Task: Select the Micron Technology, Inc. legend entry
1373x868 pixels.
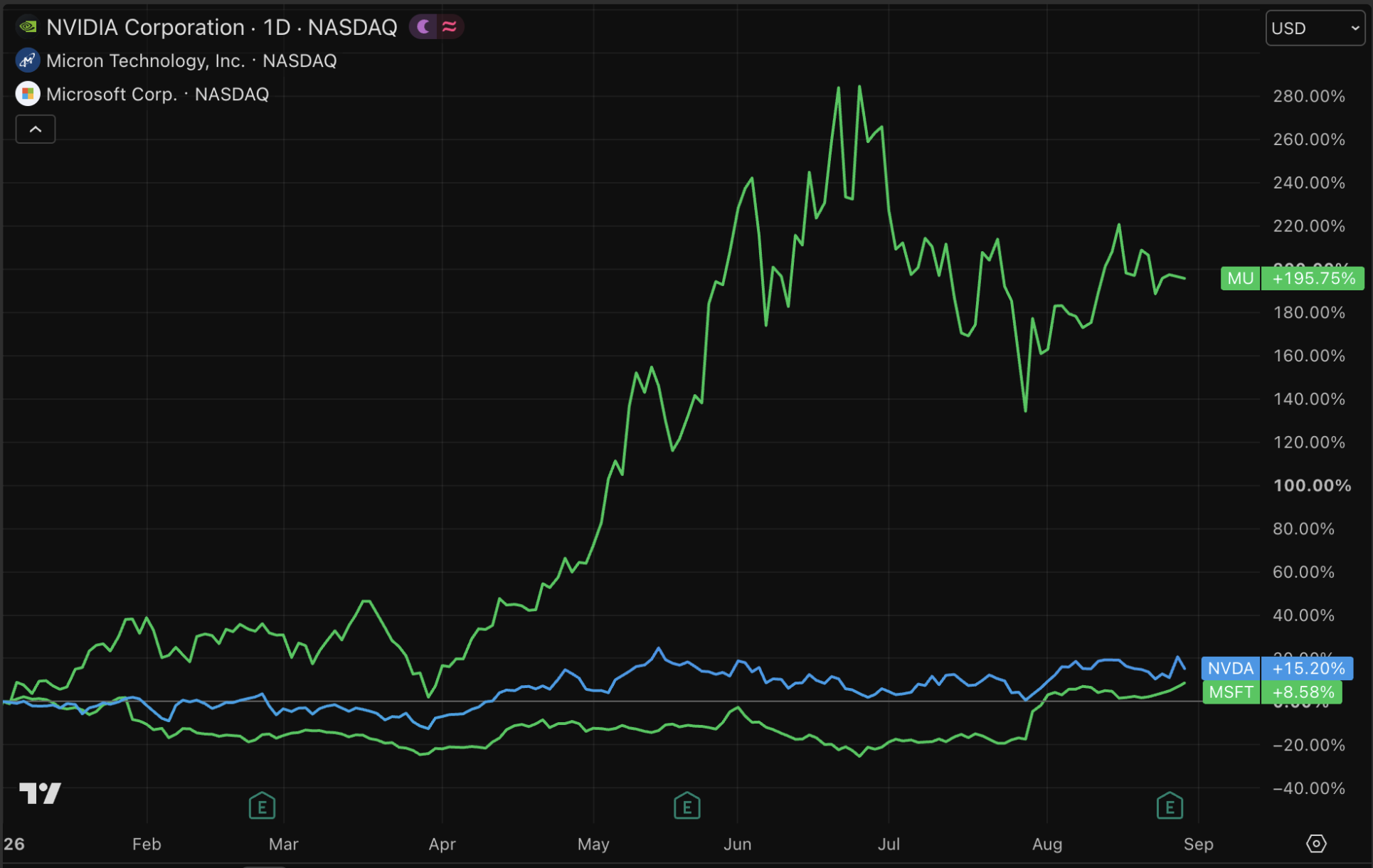Action: pyautogui.click(x=191, y=60)
